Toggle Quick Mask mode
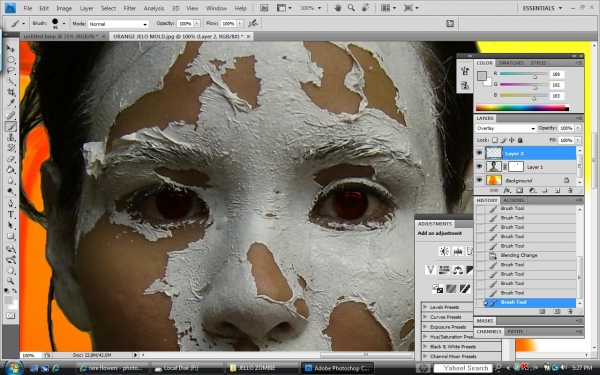This screenshot has height=375, width=600. pyautogui.click(x=10, y=316)
